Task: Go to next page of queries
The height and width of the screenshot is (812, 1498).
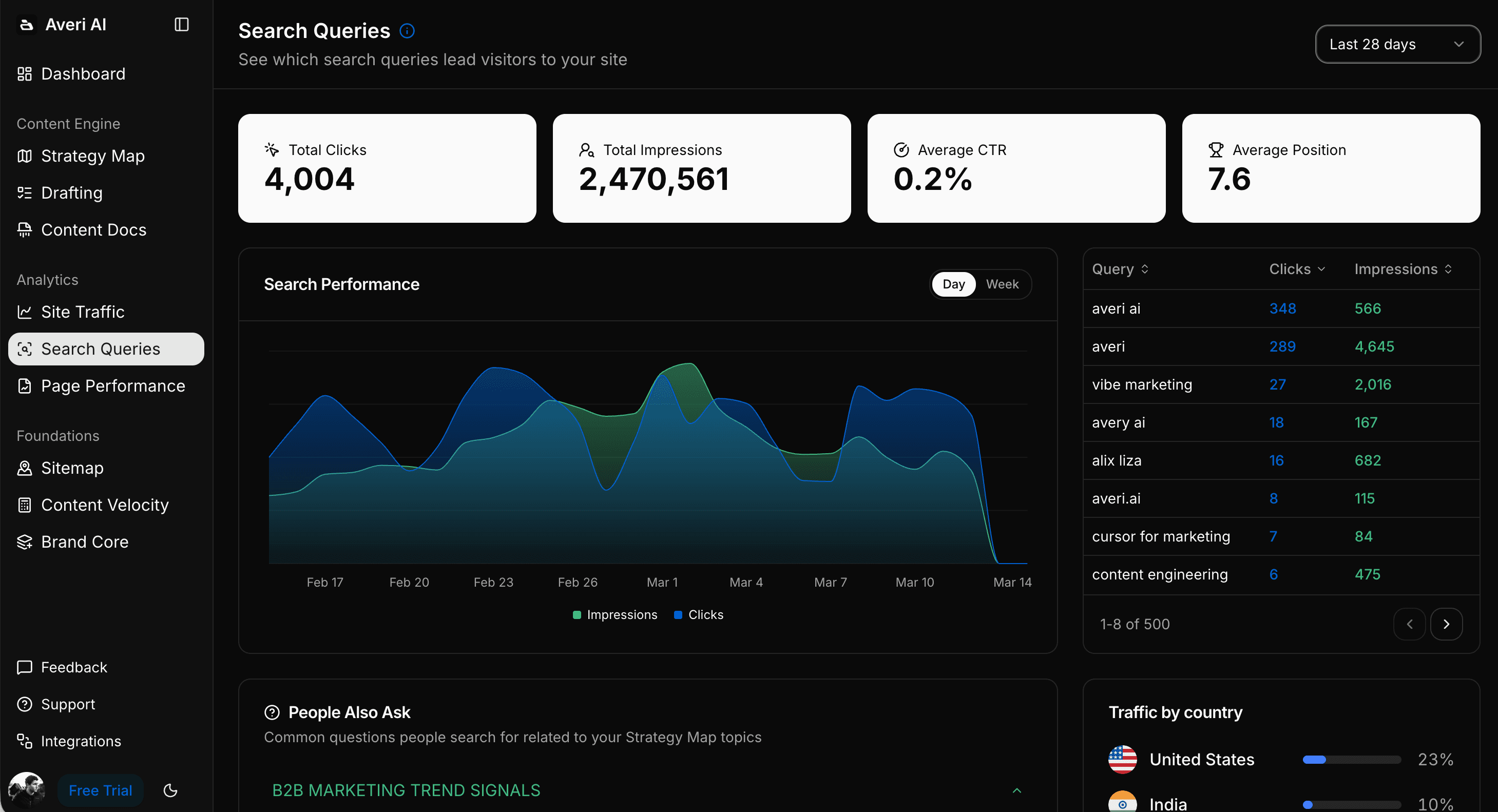Action: coord(1446,624)
